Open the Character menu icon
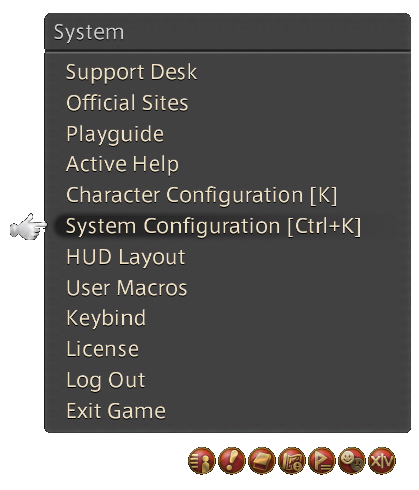The height and width of the screenshot is (490, 419). (x=202, y=461)
